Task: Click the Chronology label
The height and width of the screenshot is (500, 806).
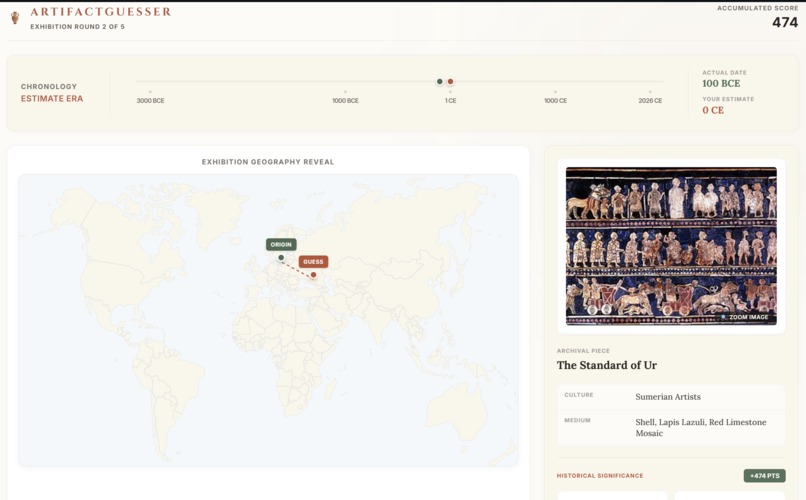Action: point(49,86)
